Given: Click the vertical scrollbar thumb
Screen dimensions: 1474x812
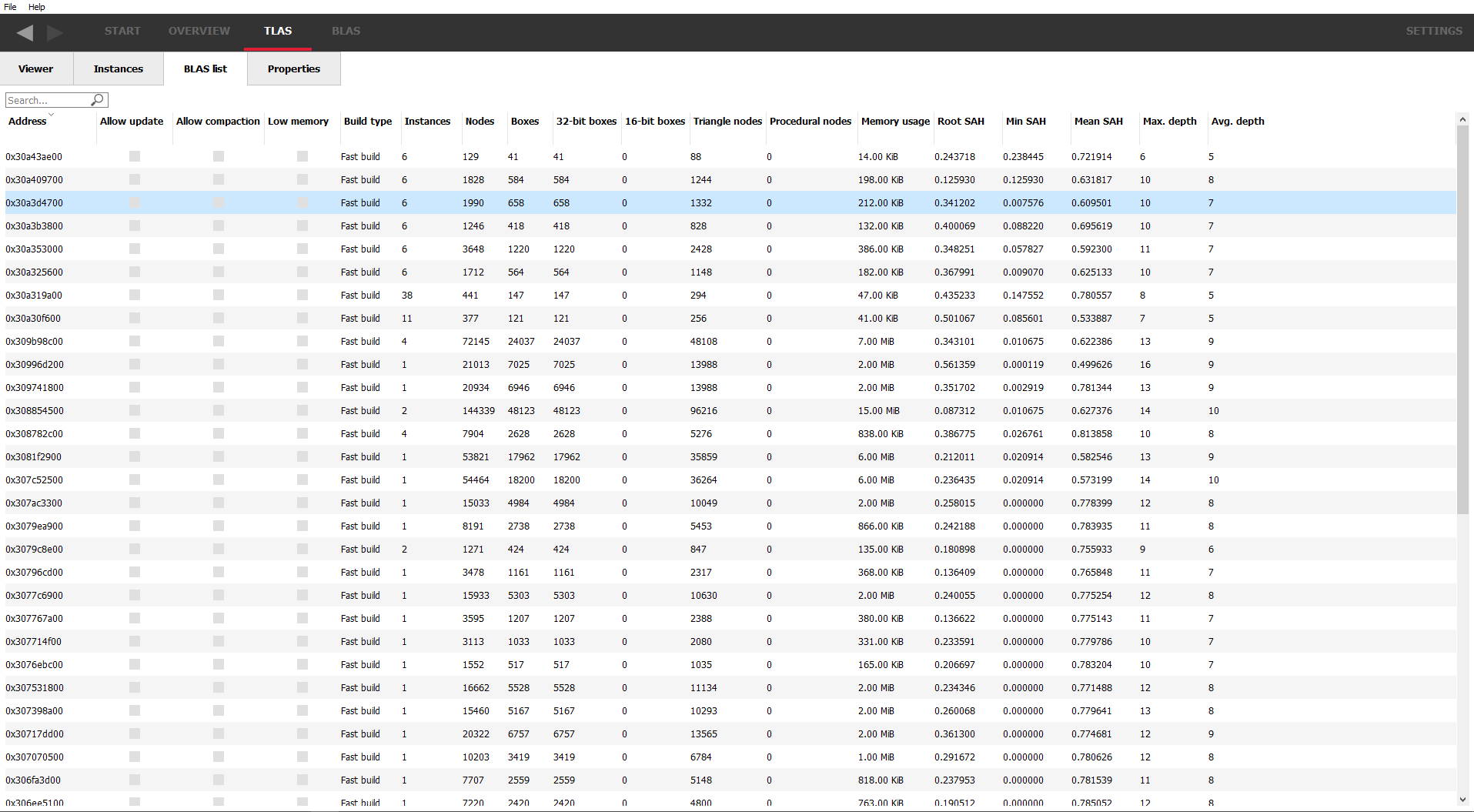Looking at the screenshot, I should [1462, 319].
